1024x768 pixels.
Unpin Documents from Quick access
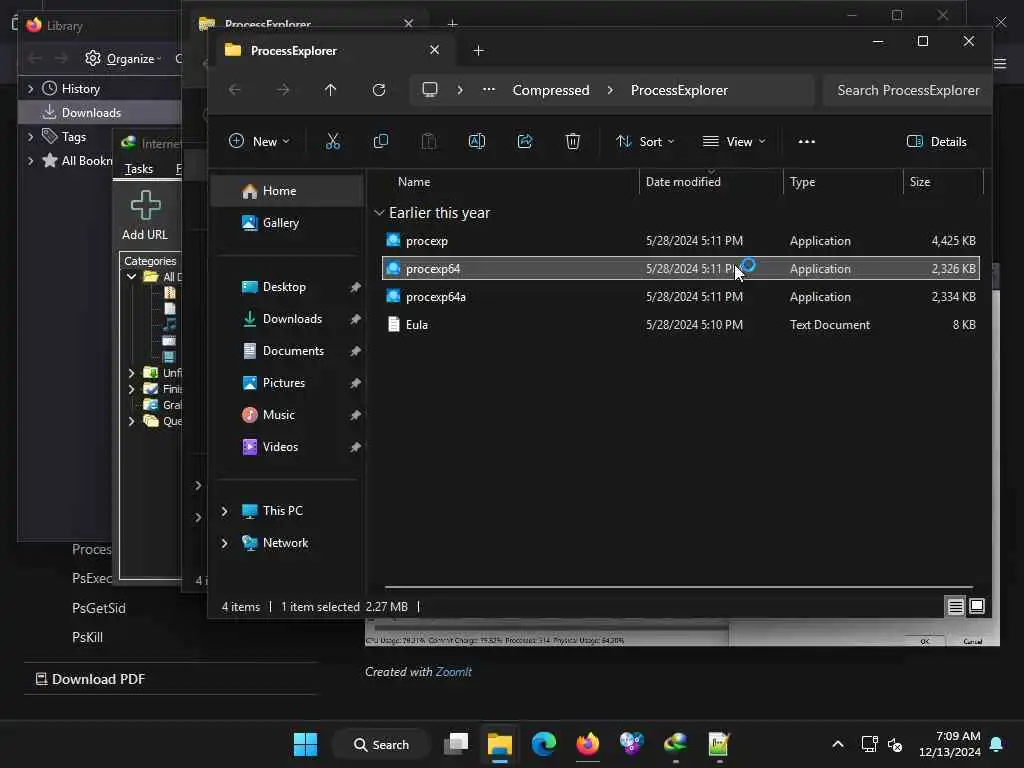(355, 351)
